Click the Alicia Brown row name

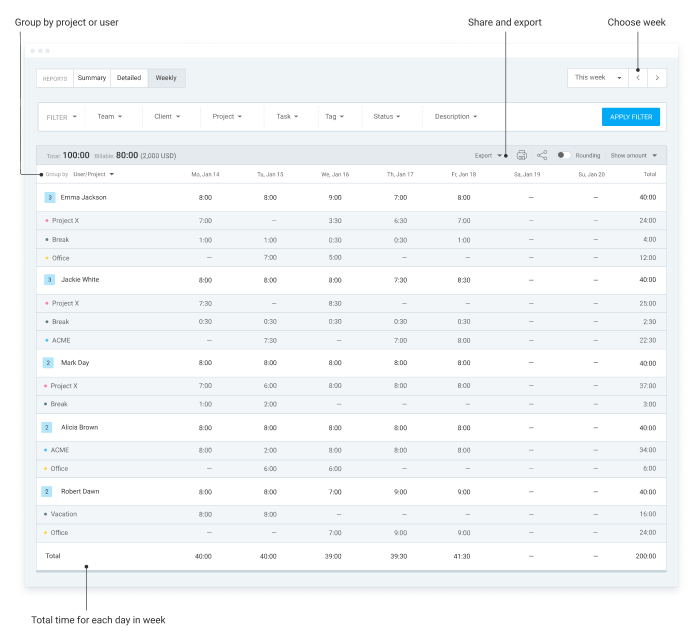tap(79, 427)
